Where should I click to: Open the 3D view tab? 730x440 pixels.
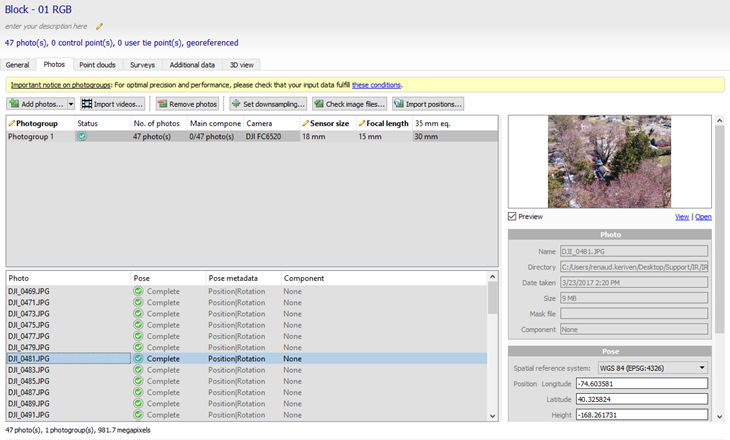241,65
